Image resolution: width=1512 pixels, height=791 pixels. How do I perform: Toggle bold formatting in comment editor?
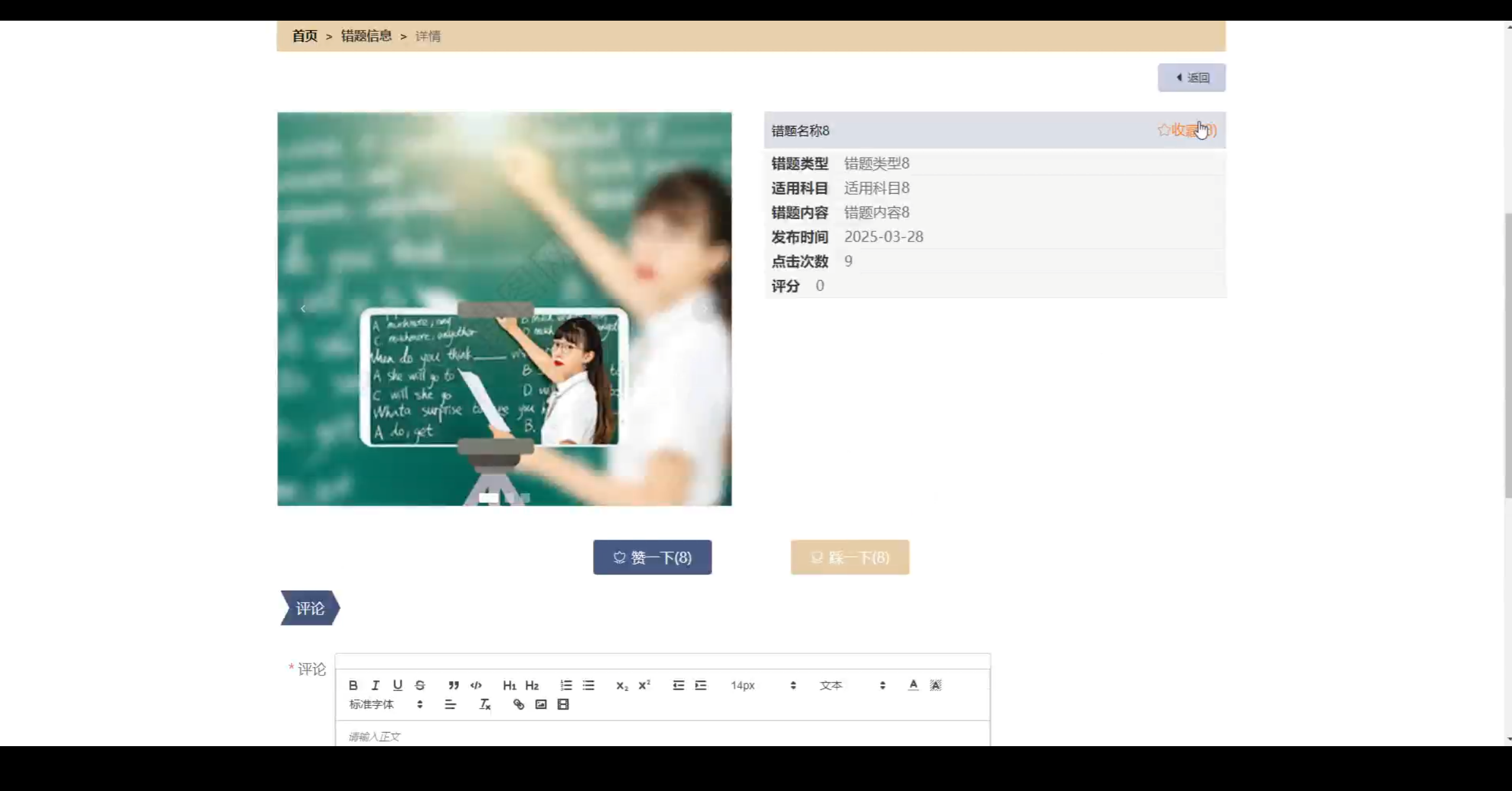[x=353, y=685]
